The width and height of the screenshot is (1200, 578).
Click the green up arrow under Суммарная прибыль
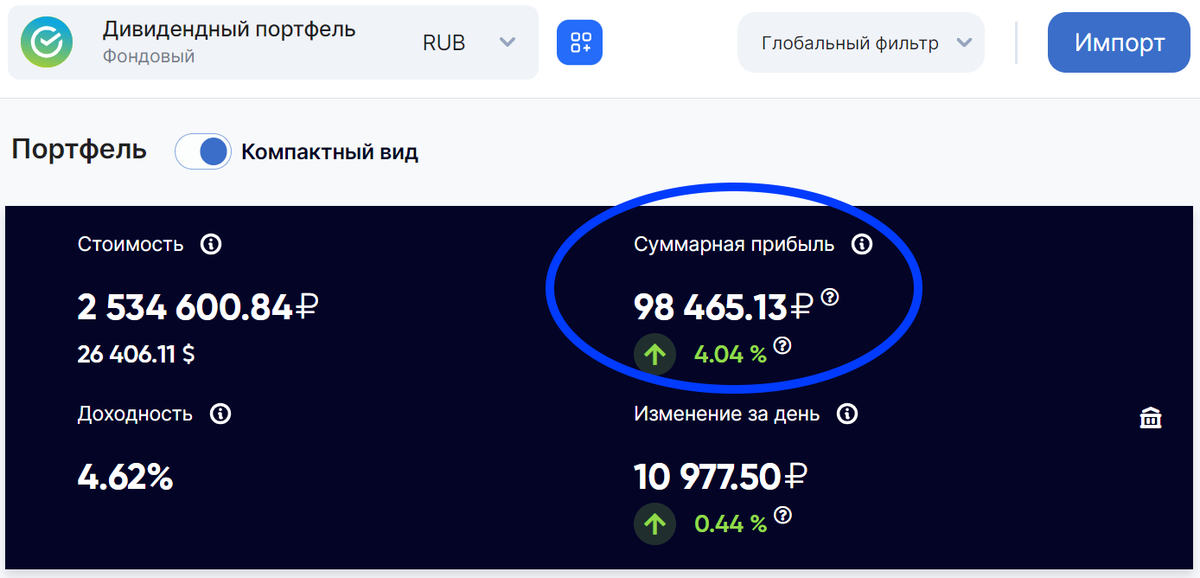pos(655,353)
